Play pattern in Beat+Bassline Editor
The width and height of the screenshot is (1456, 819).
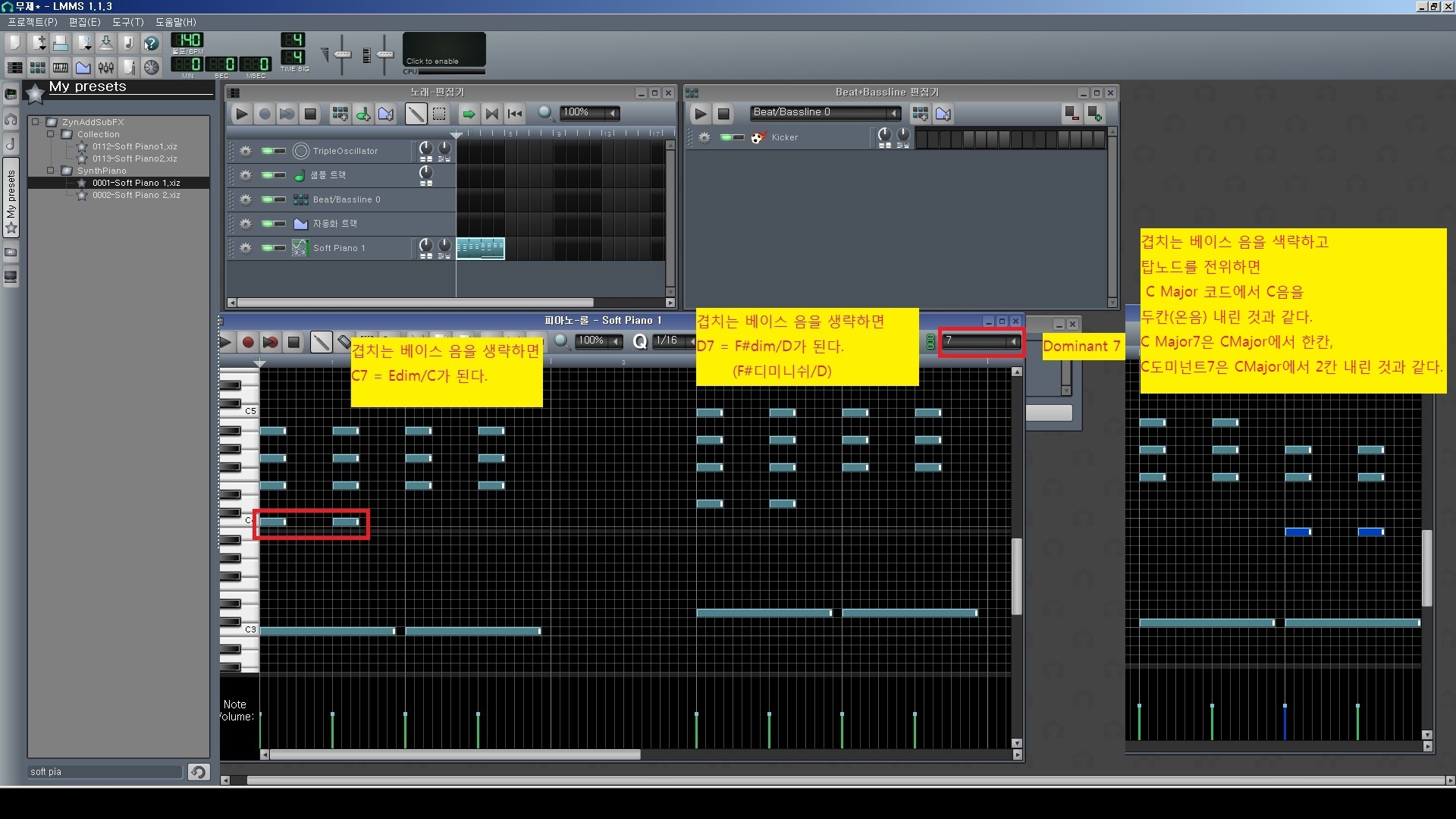(x=701, y=114)
